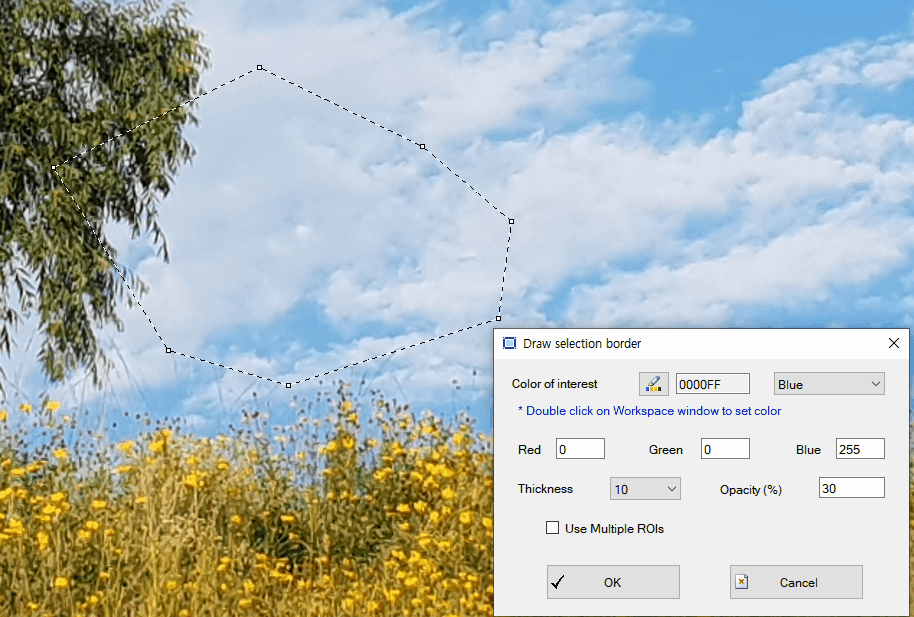Click the Blue value field showing 255
This screenshot has width=914, height=617.
pos(860,449)
